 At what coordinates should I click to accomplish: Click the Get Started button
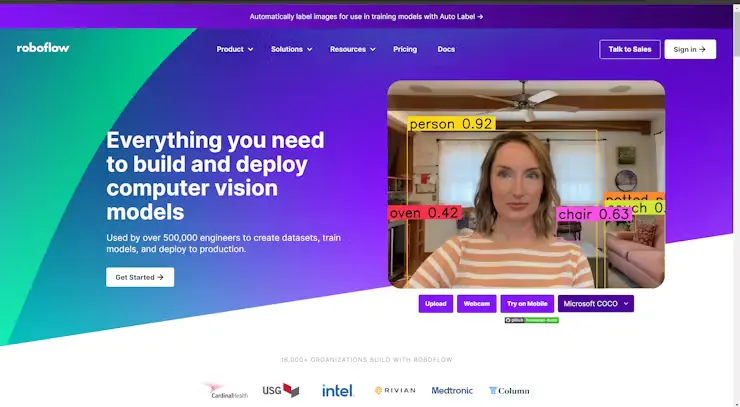[x=140, y=277]
